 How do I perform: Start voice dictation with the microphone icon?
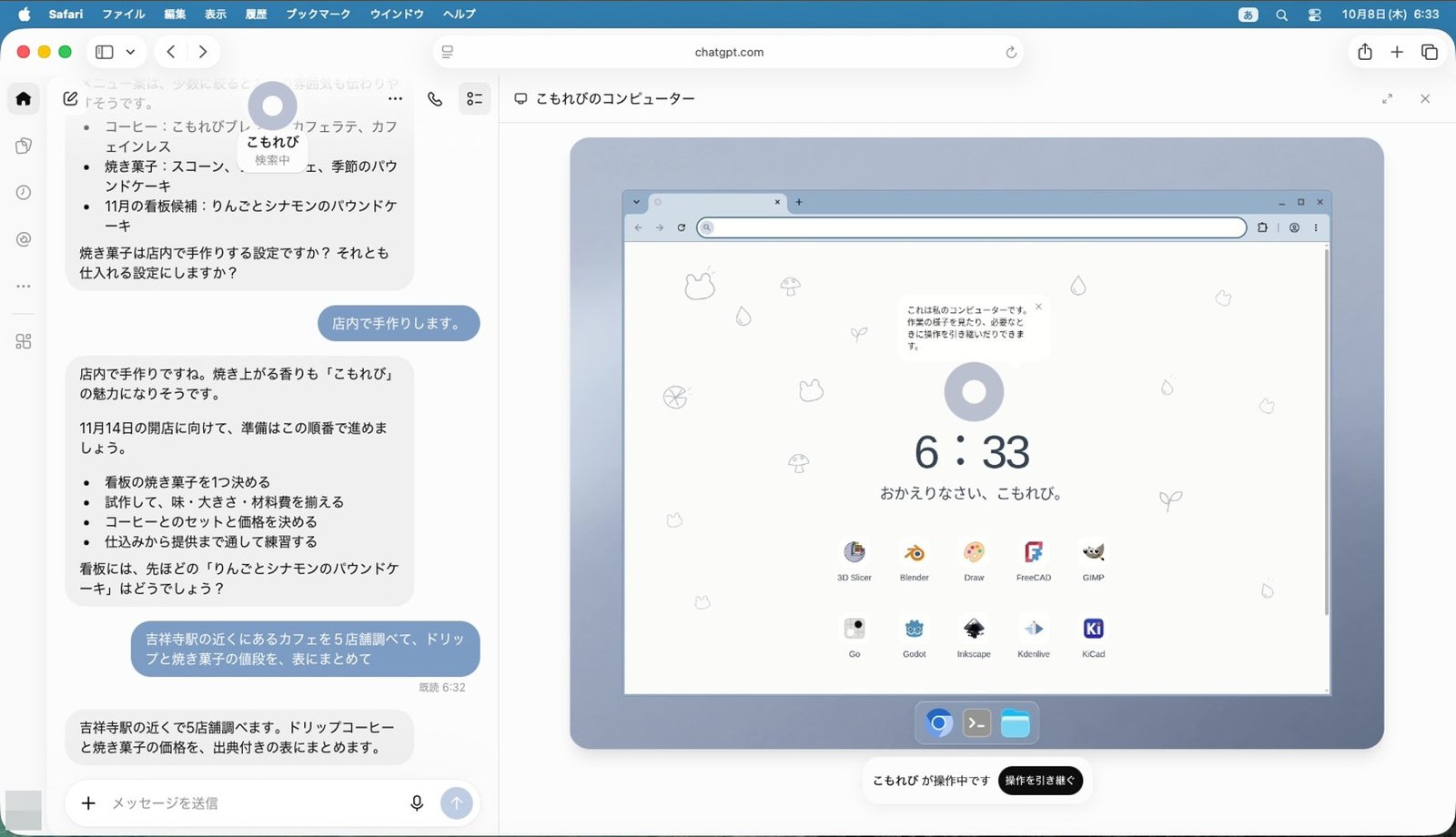click(417, 802)
